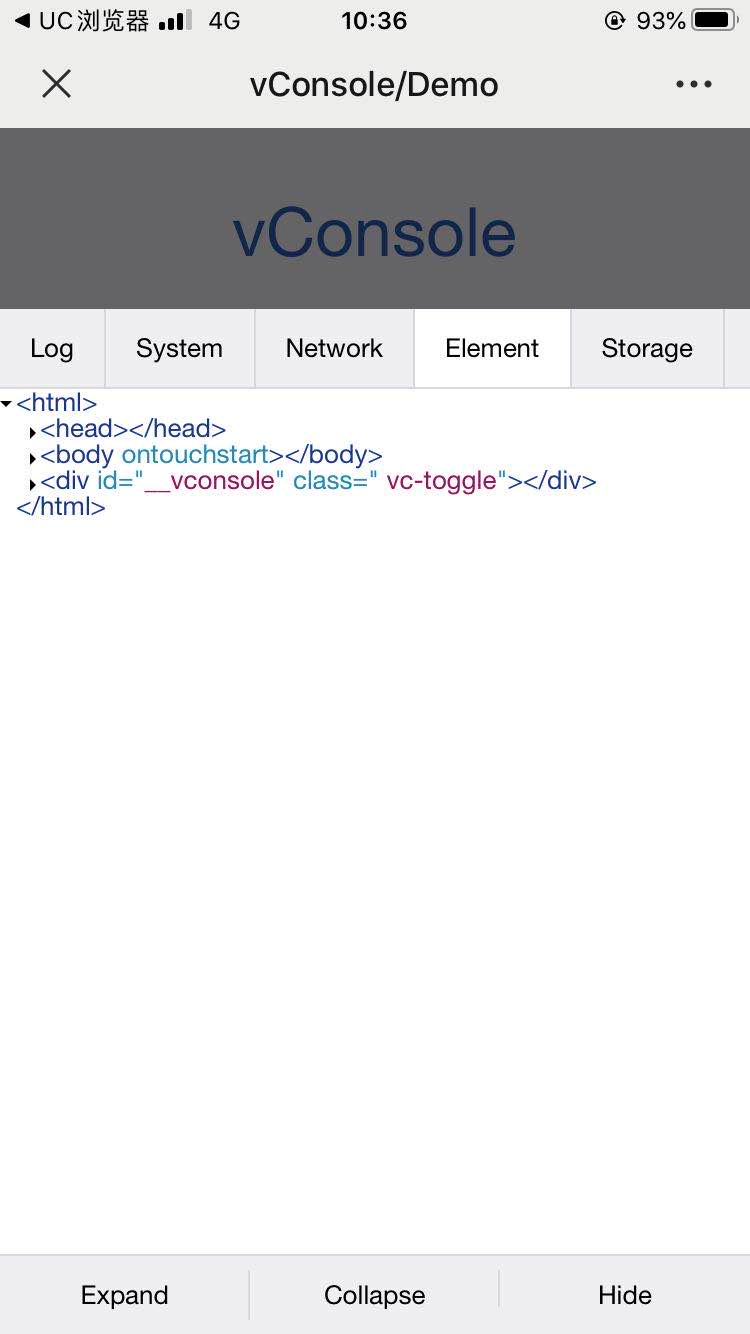Tap the rotation lock status icon
750x1334 pixels.
[x=615, y=20]
